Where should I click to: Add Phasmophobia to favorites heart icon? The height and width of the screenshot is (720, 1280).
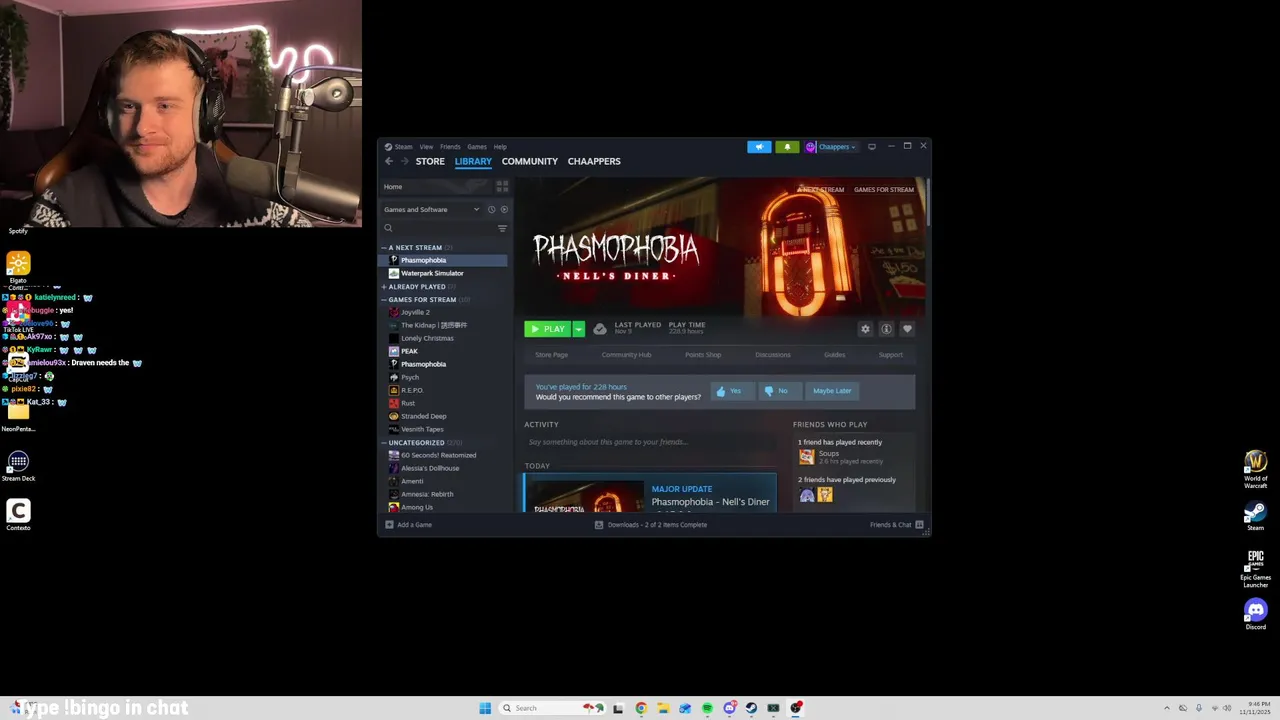pyautogui.click(x=907, y=329)
